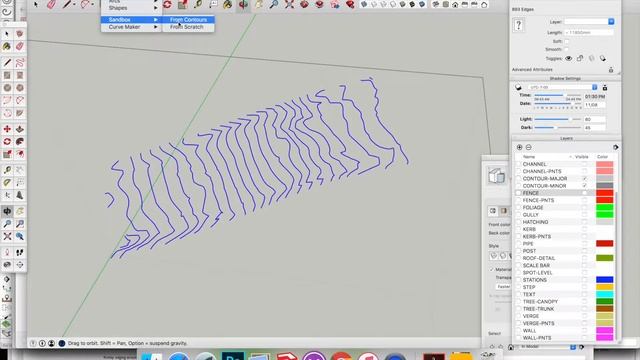Screen dimensions: 640x360
Task: Toggle the lock icon in Entity Info
Action: (580, 58)
